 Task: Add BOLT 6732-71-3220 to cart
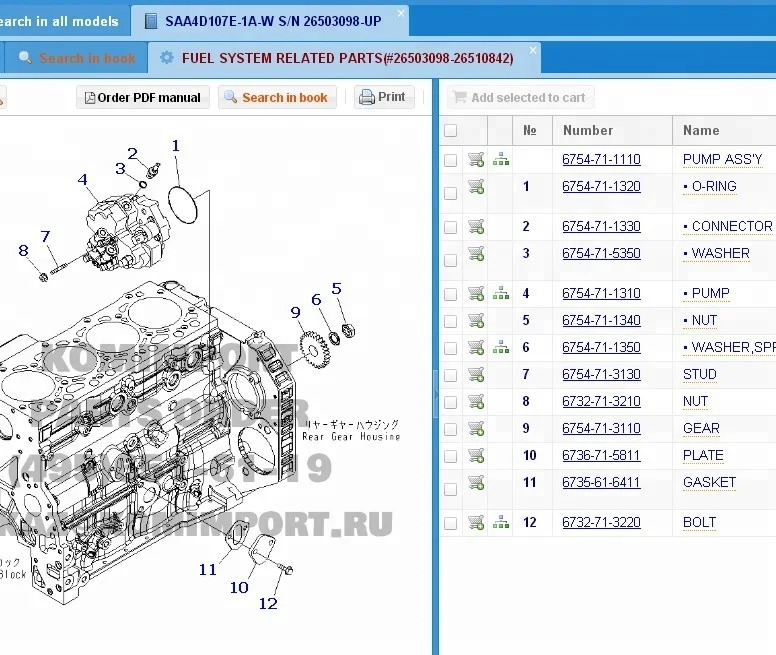coord(476,522)
